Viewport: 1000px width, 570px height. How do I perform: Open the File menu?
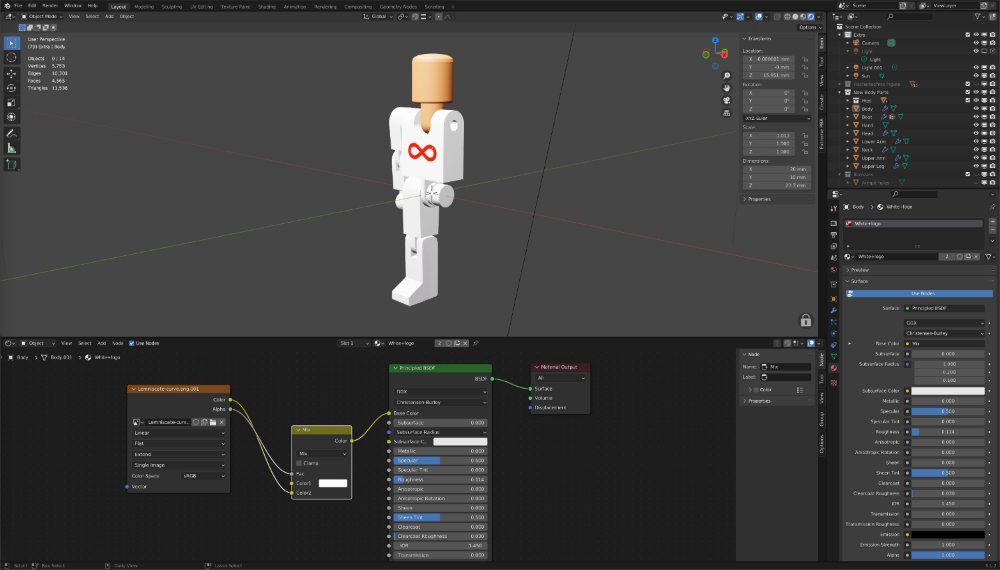[18, 6]
